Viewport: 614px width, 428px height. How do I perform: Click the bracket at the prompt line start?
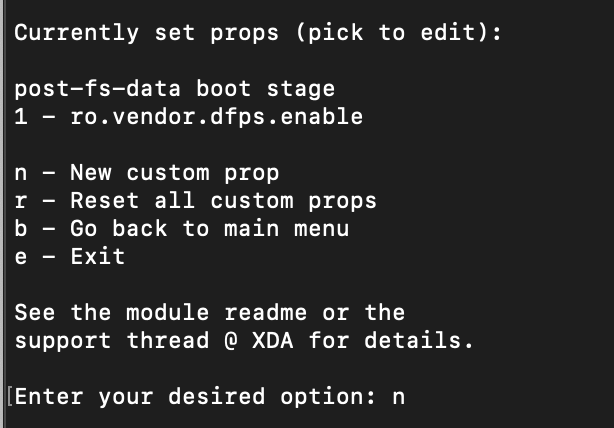[10, 397]
